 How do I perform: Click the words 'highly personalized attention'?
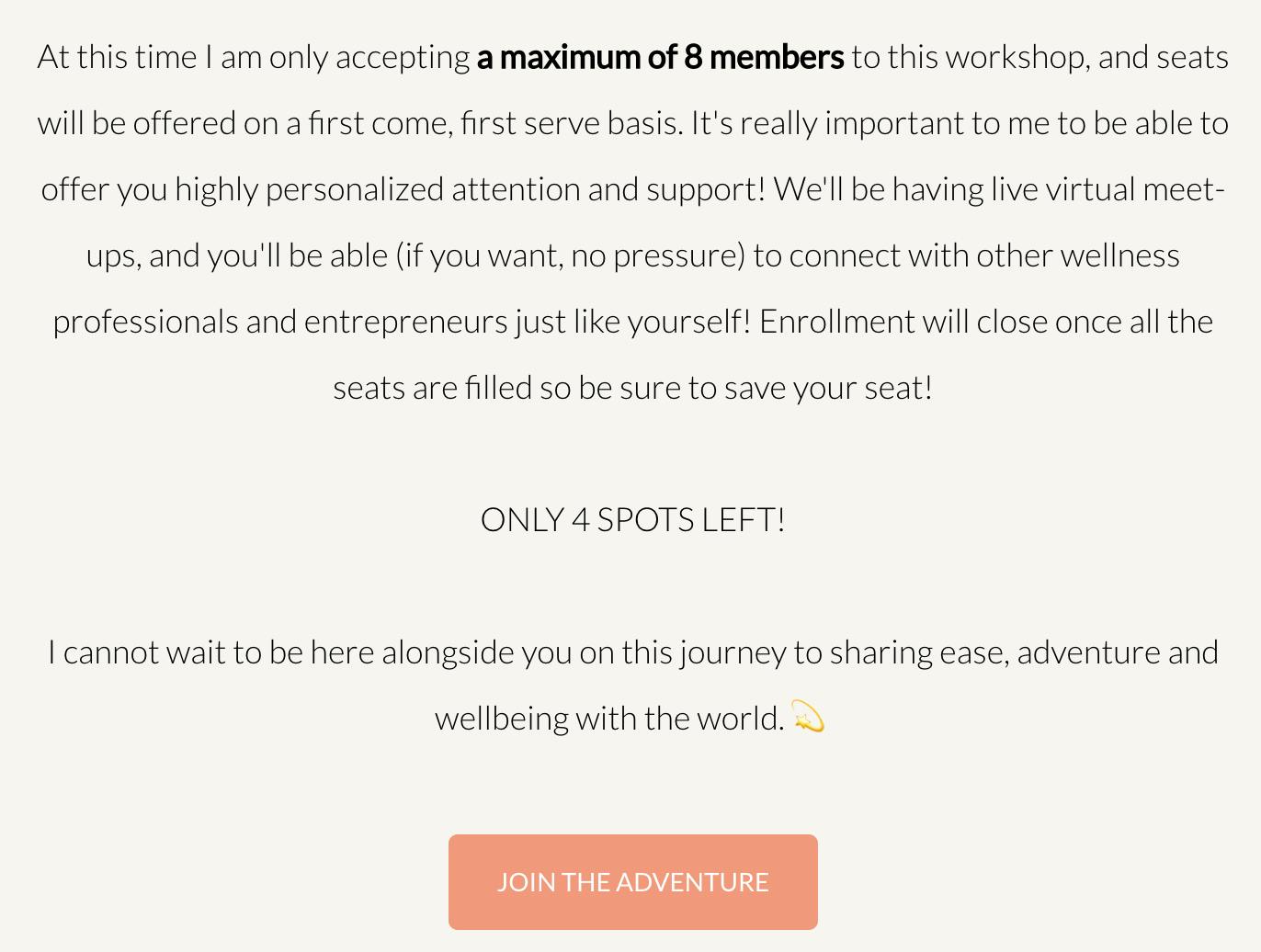[377, 189]
